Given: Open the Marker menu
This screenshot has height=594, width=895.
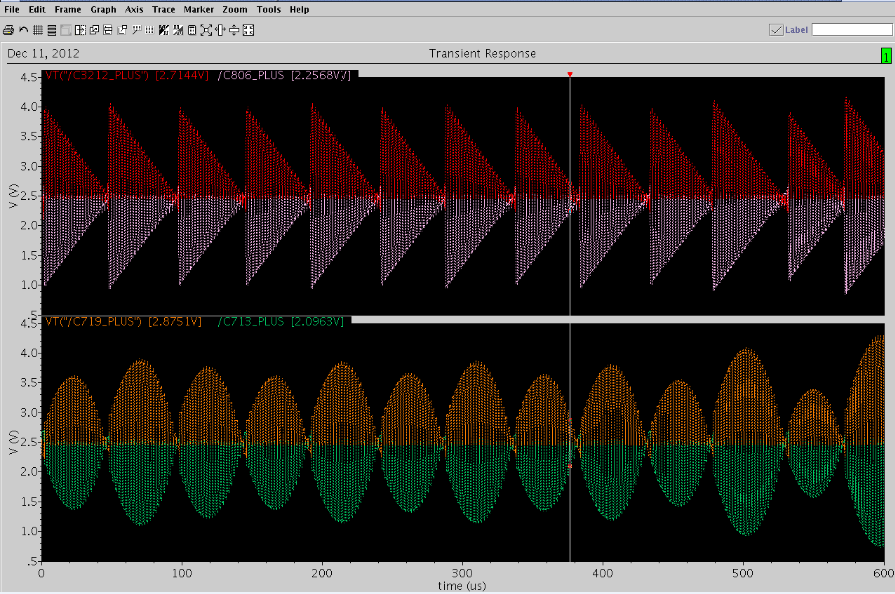Looking at the screenshot, I should click(199, 9).
